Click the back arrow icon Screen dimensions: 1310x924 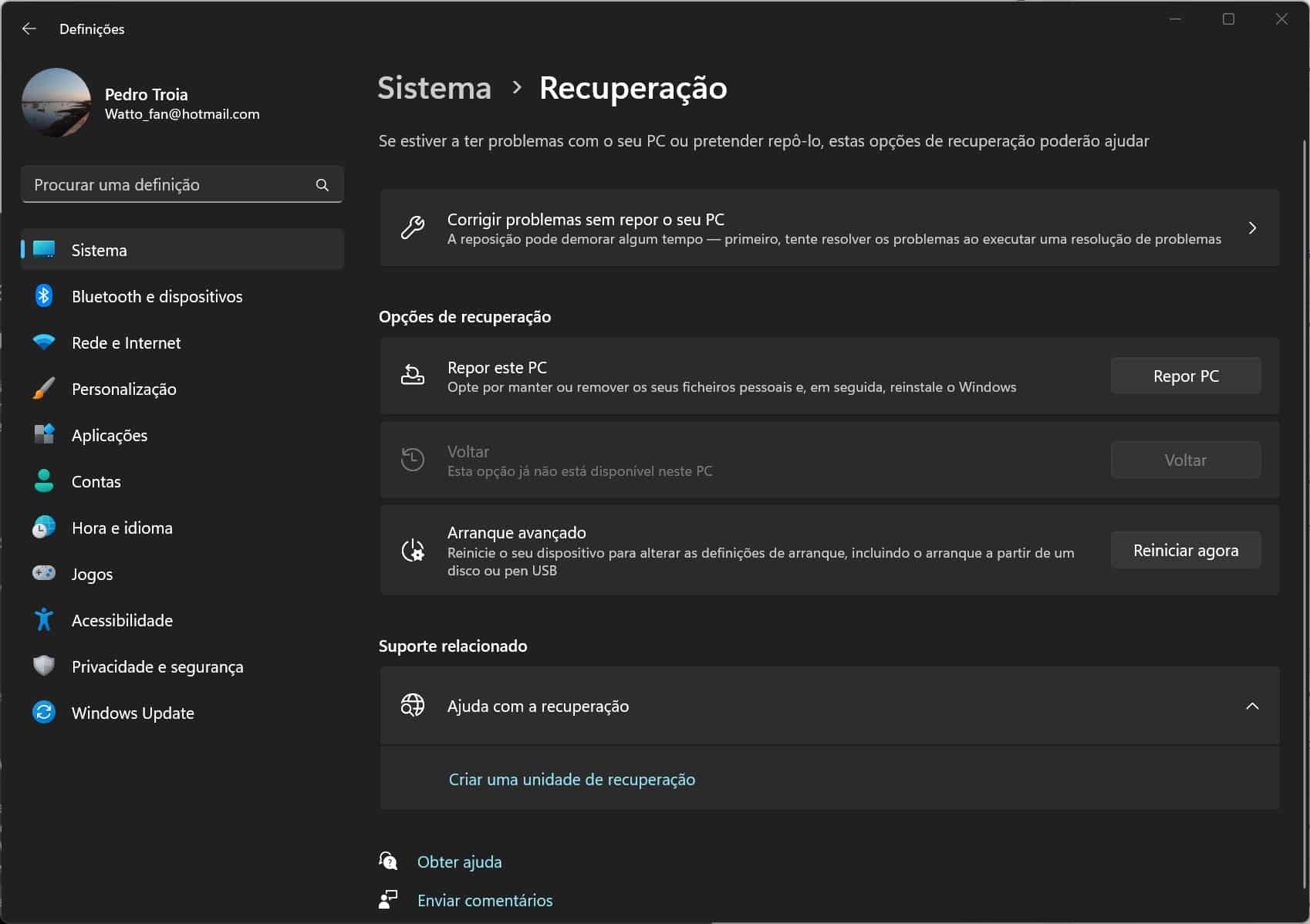point(29,29)
